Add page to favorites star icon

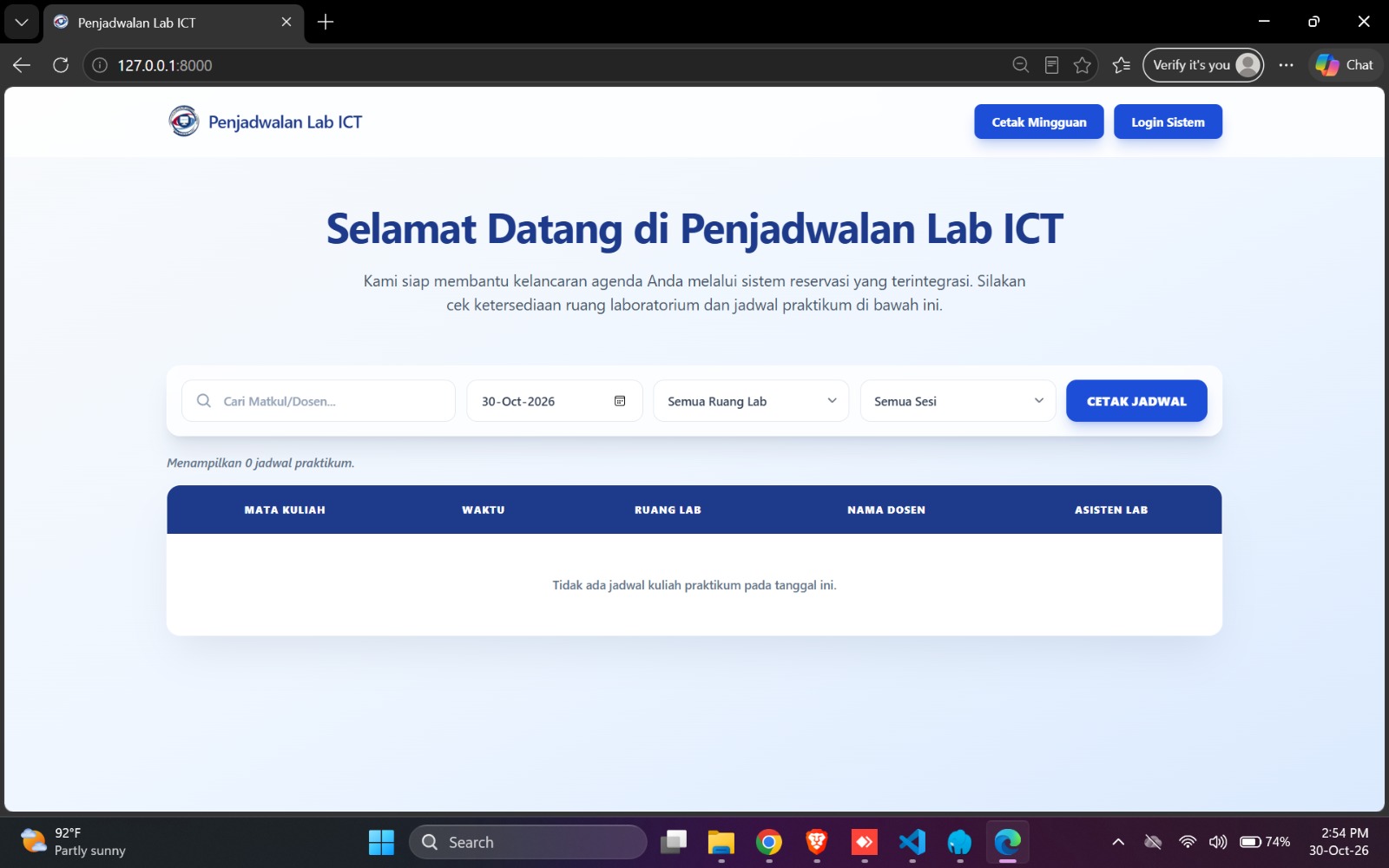point(1082,65)
